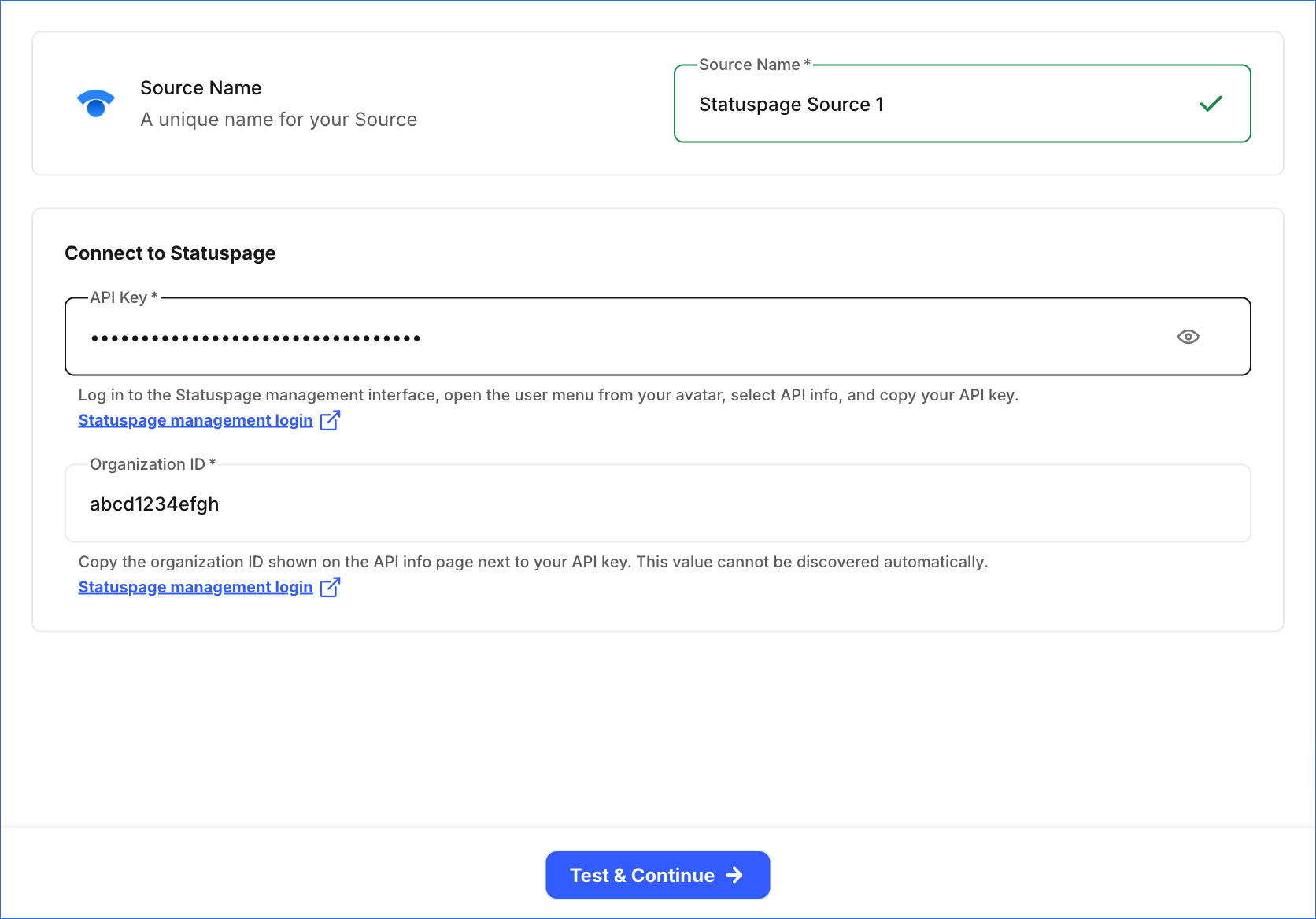Click the Test & Continue button
Screen dimensions: 1316x919
point(657,875)
